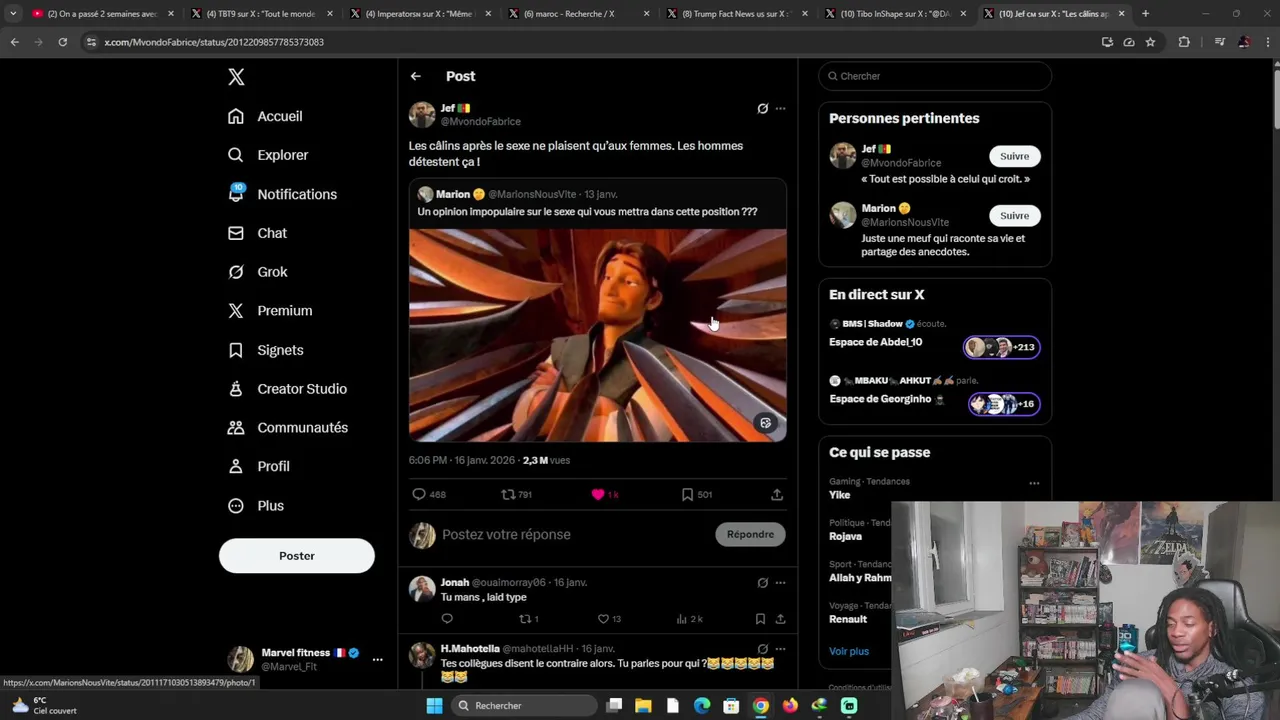Share Jonah's comment

(781, 619)
